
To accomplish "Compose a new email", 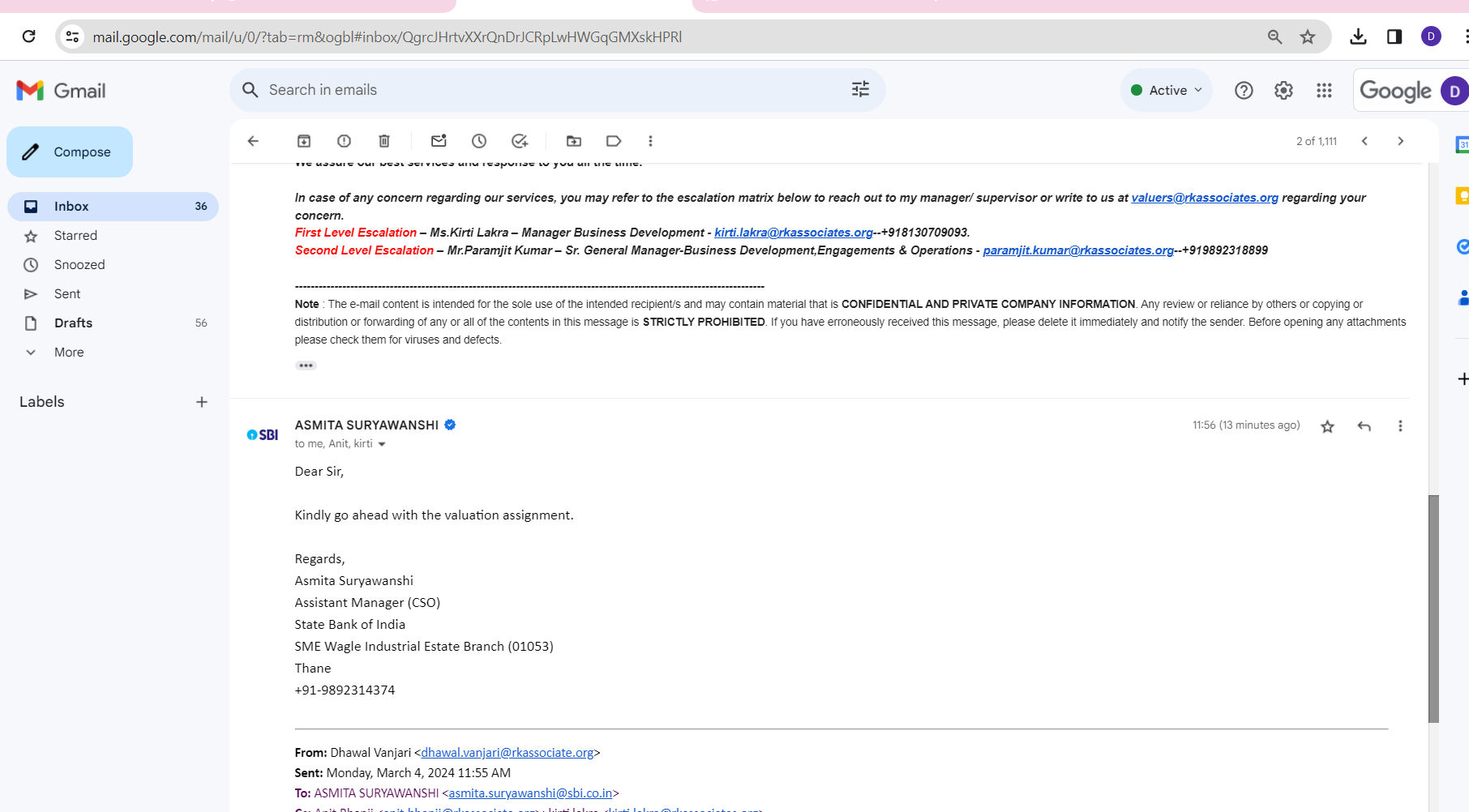I will (x=70, y=152).
